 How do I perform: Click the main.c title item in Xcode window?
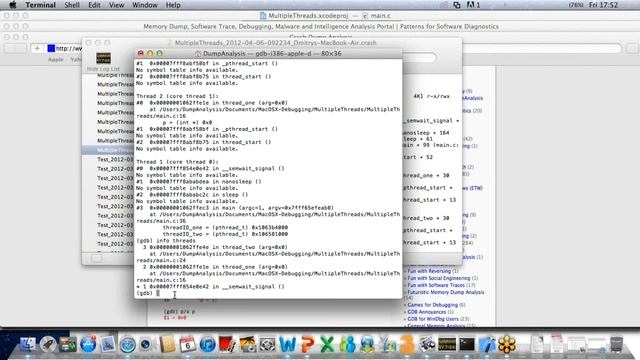point(377,16)
